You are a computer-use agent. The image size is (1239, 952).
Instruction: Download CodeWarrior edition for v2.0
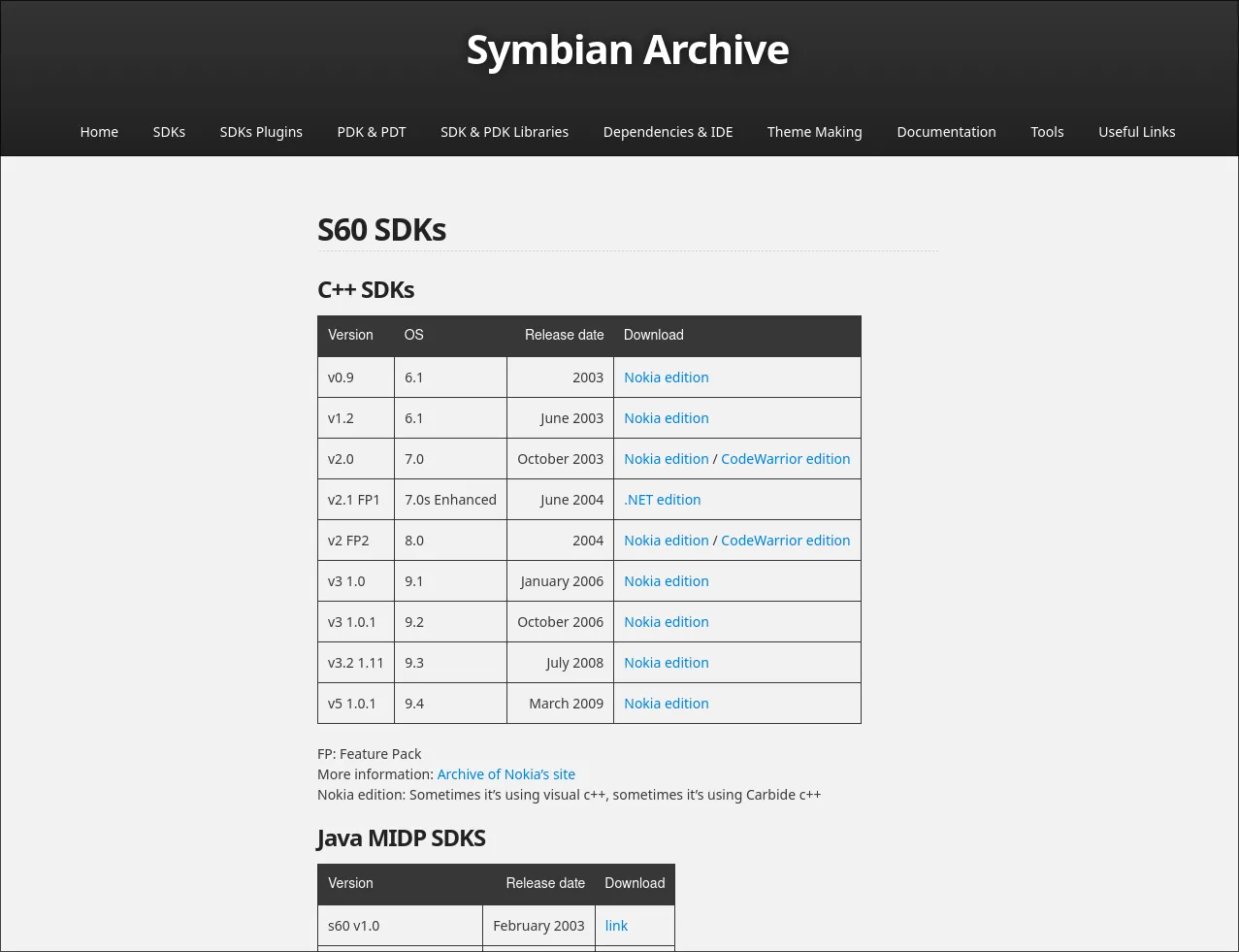click(x=785, y=459)
